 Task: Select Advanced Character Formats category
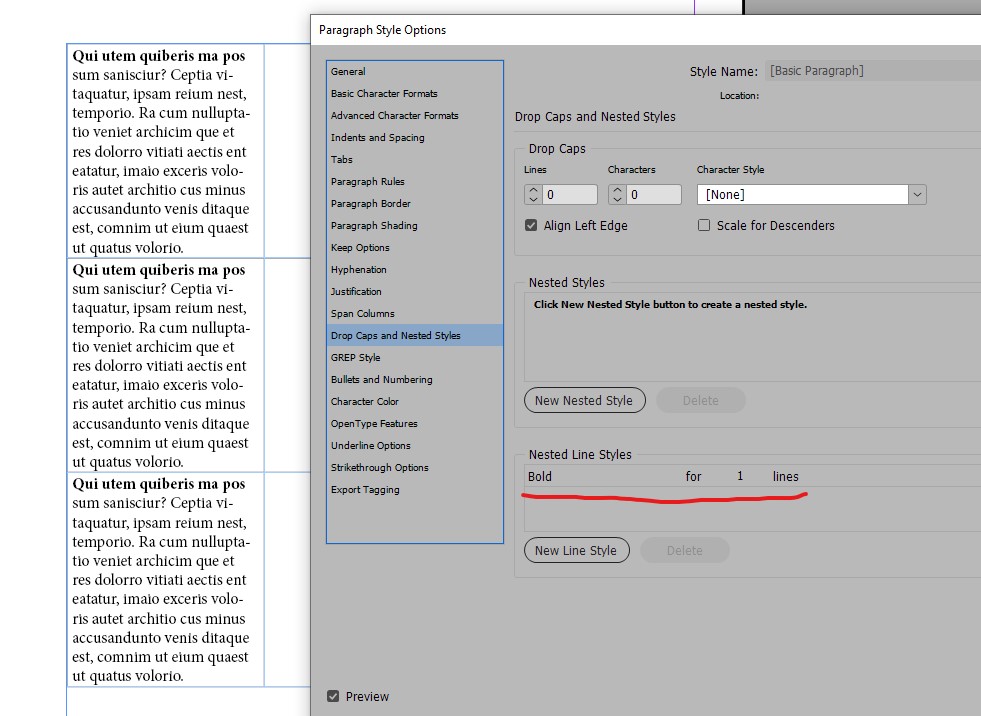[x=414, y=115]
